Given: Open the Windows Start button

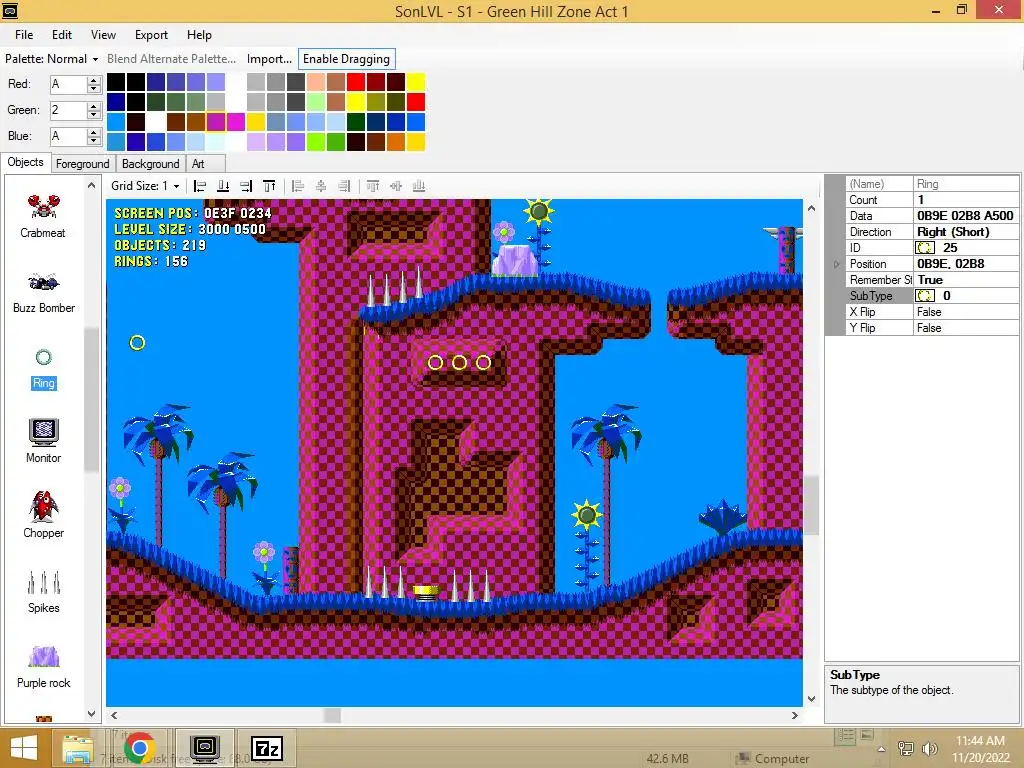Looking at the screenshot, I should (x=24, y=748).
